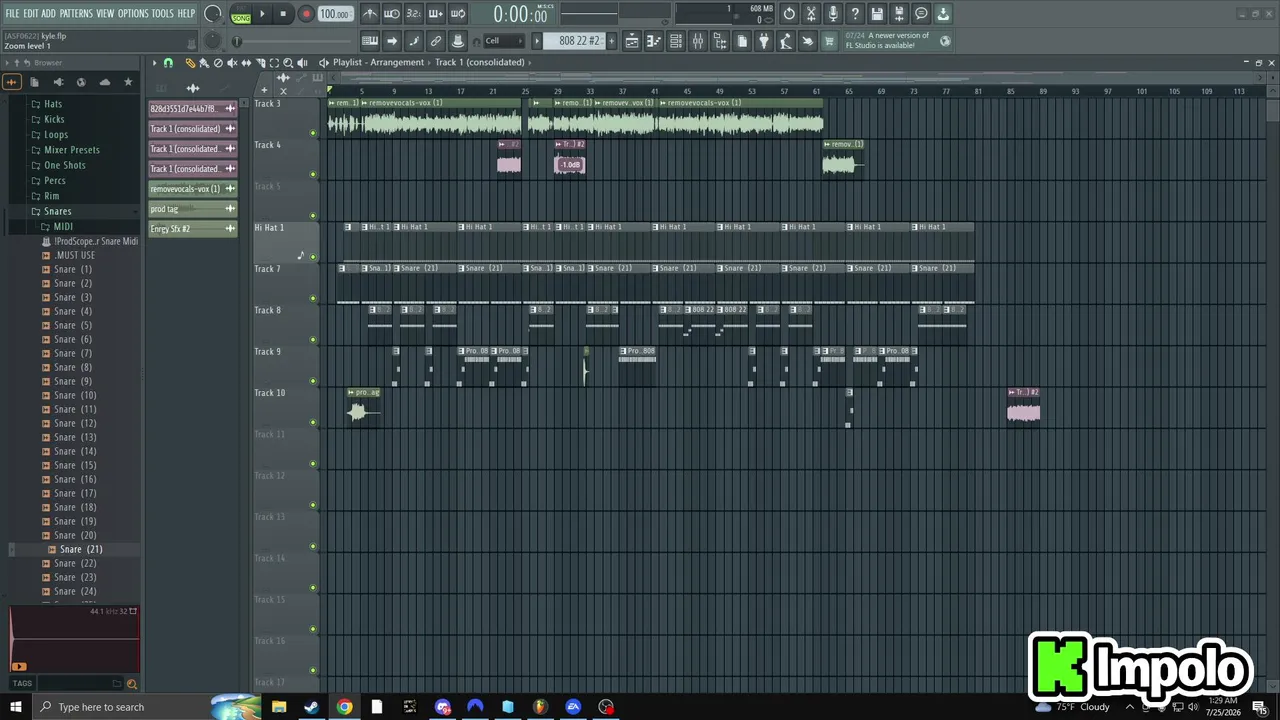
Task: Open the plugin picker plug icon
Action: click(x=764, y=41)
